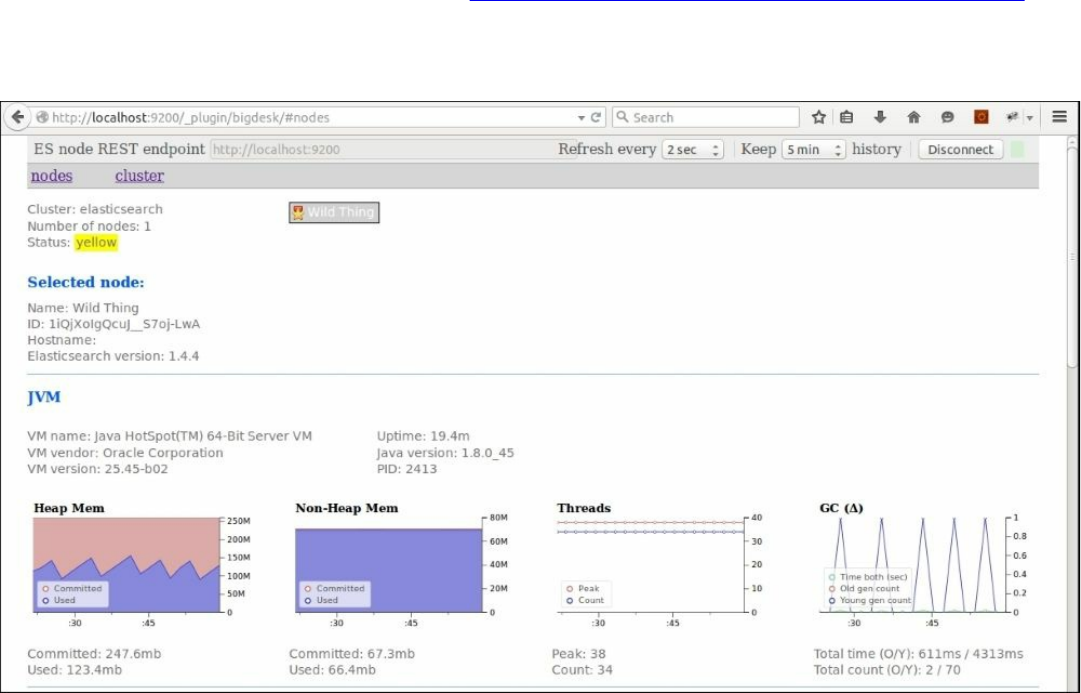Click Non-Heap Committed: 67.3mb value
The width and height of the screenshot is (1081, 693).
point(352,654)
